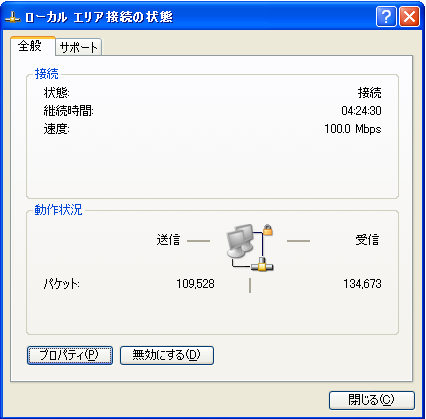The image size is (426, 419).
Task: Select the 全般 tab
Action: [32, 46]
